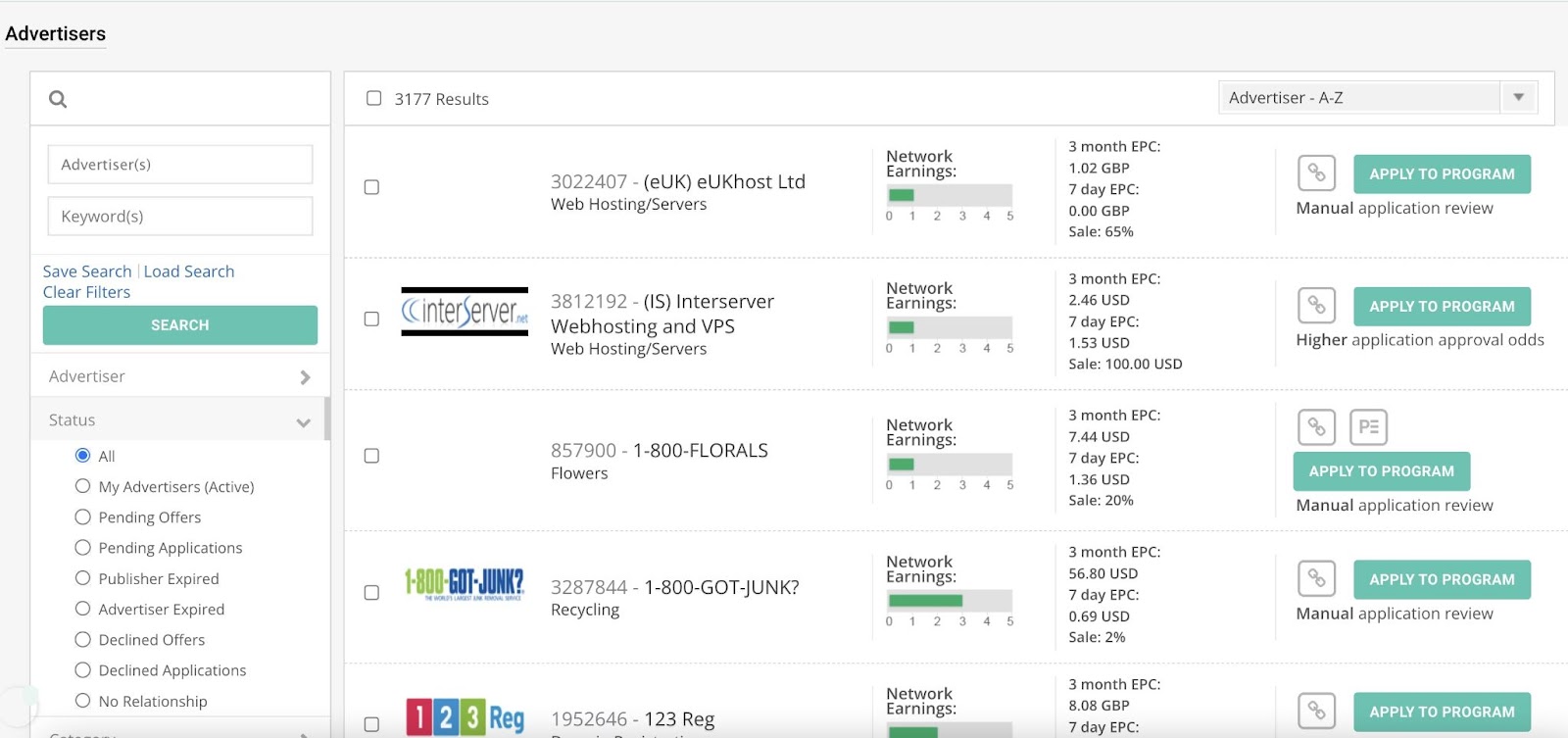This screenshot has height=738, width=1568.
Task: Open advertiser 3287844 - 1-800-GOT-JUNK?
Action: click(675, 588)
